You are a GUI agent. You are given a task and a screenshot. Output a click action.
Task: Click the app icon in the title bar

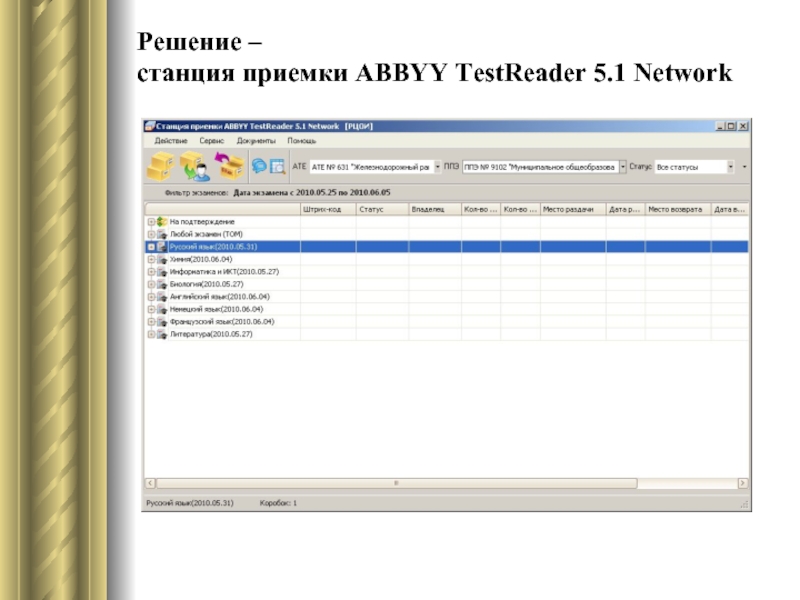tap(149, 126)
